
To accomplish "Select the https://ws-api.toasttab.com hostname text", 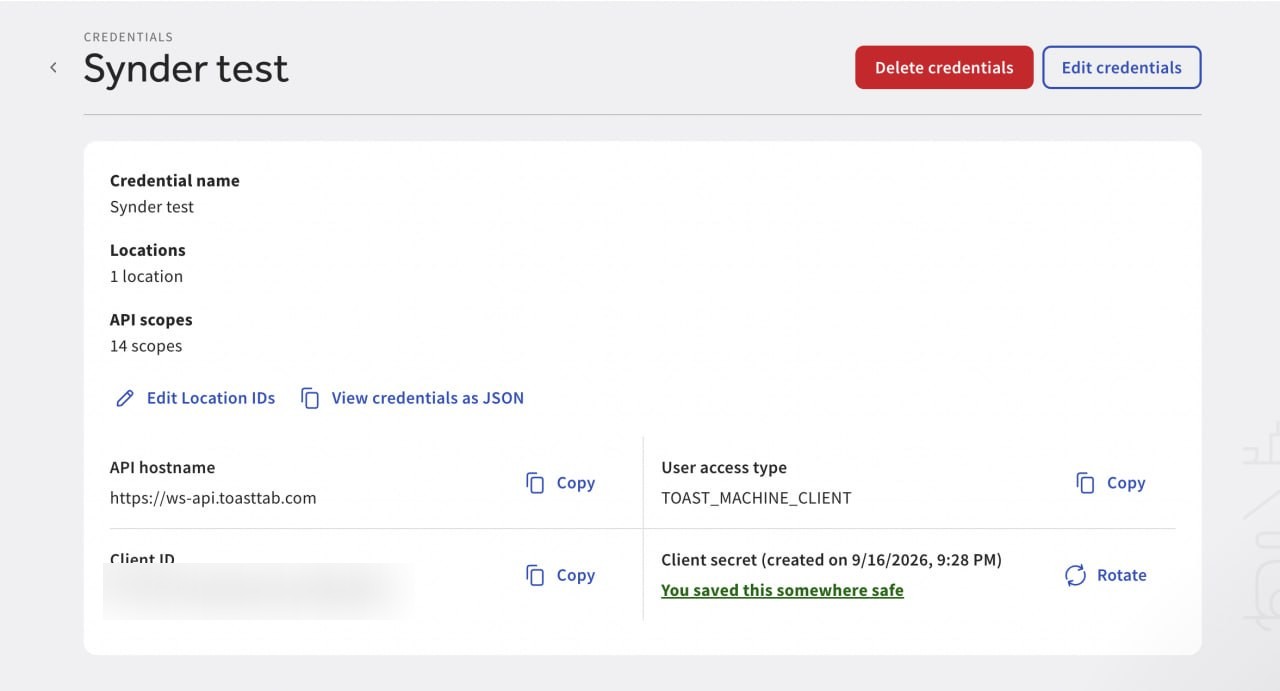I will (x=213, y=497).
